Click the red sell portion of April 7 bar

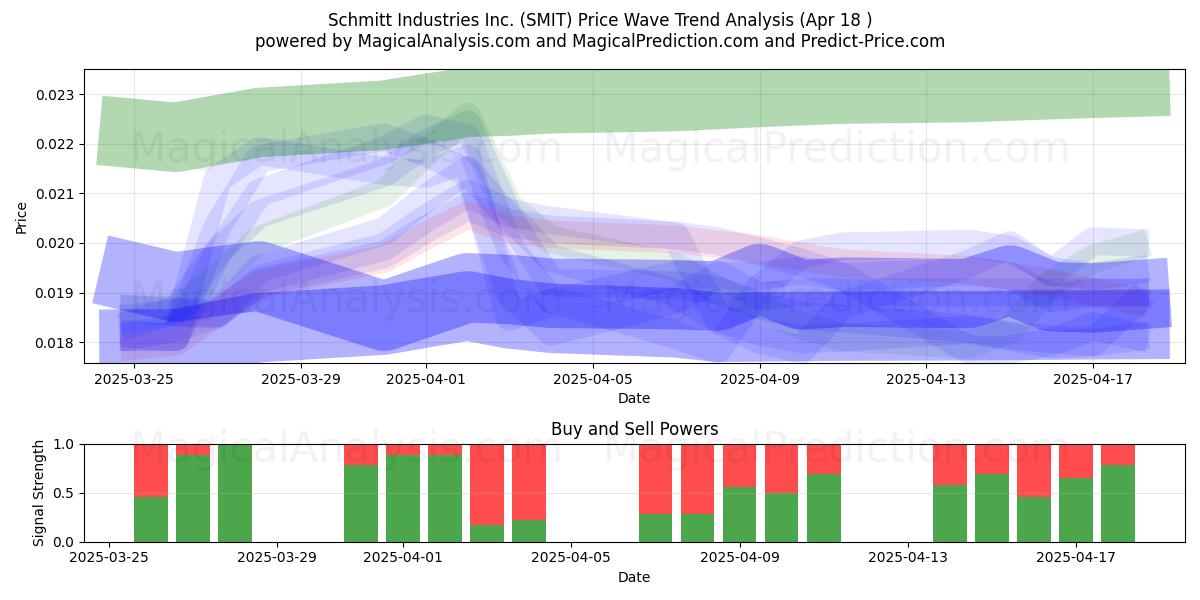655,479
